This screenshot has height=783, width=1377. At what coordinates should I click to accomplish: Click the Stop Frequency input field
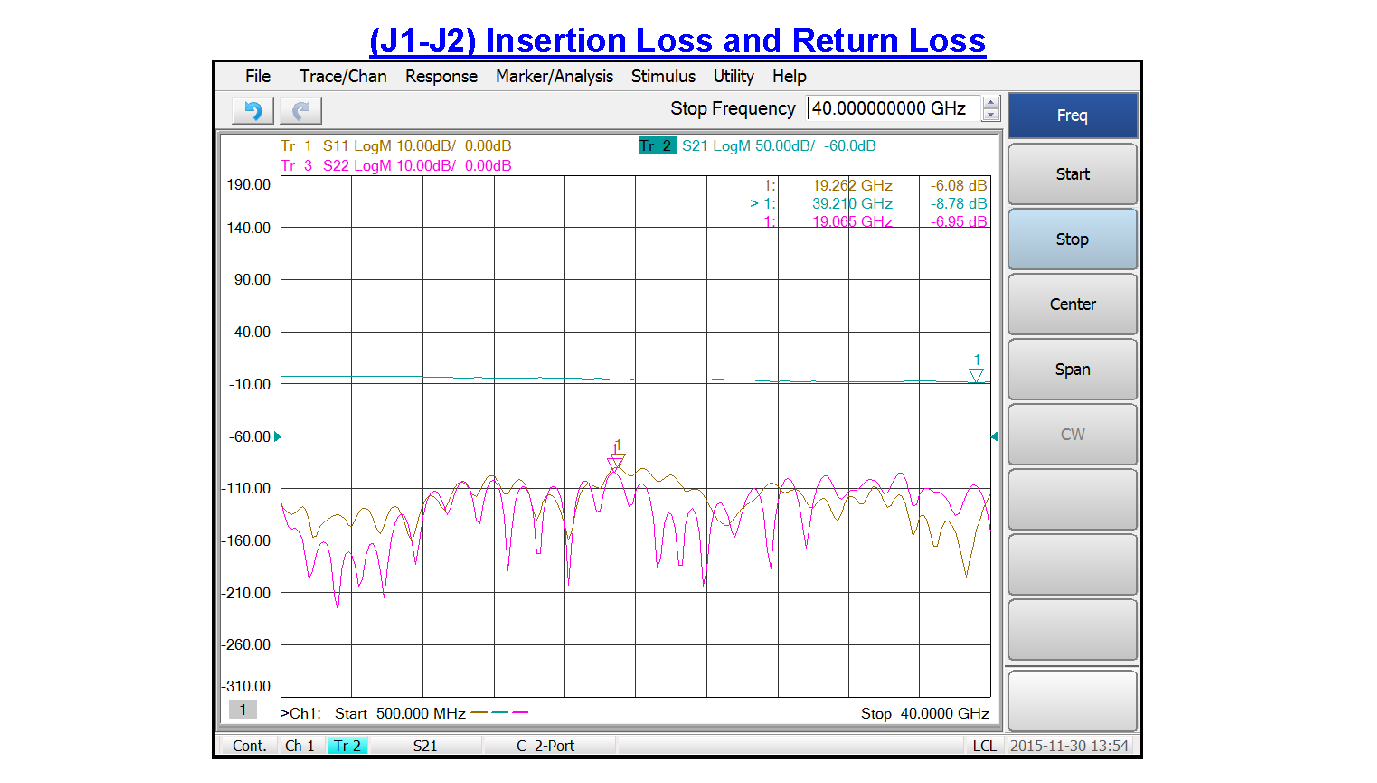(893, 109)
